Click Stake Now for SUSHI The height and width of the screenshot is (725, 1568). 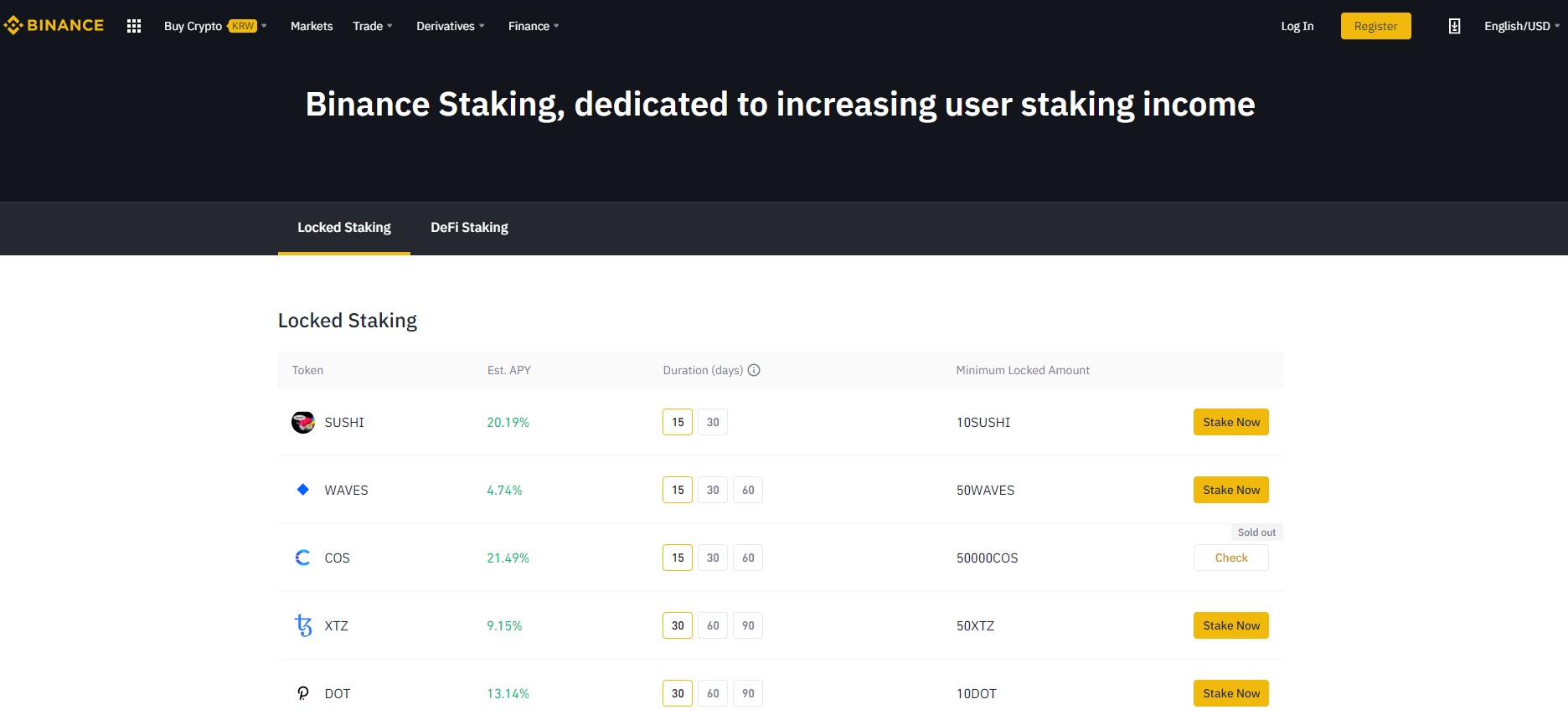tap(1231, 422)
